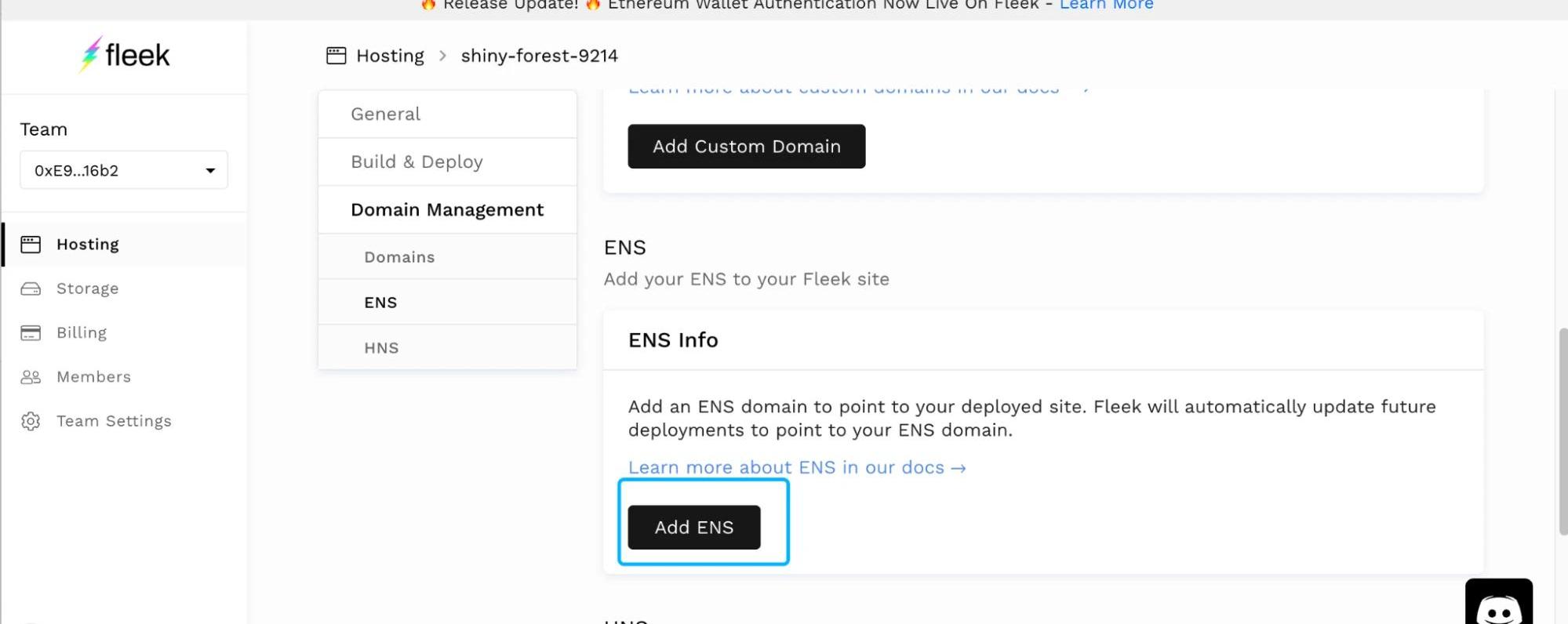Expand the 0xE9...16b2 team dropdown
Viewport: 1568px width, 624px height.
coord(124,170)
